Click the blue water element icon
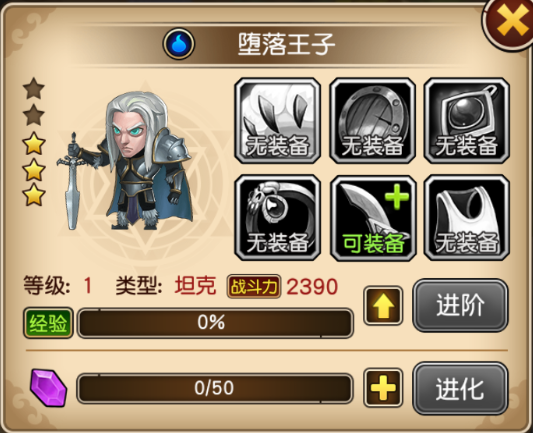 179,44
